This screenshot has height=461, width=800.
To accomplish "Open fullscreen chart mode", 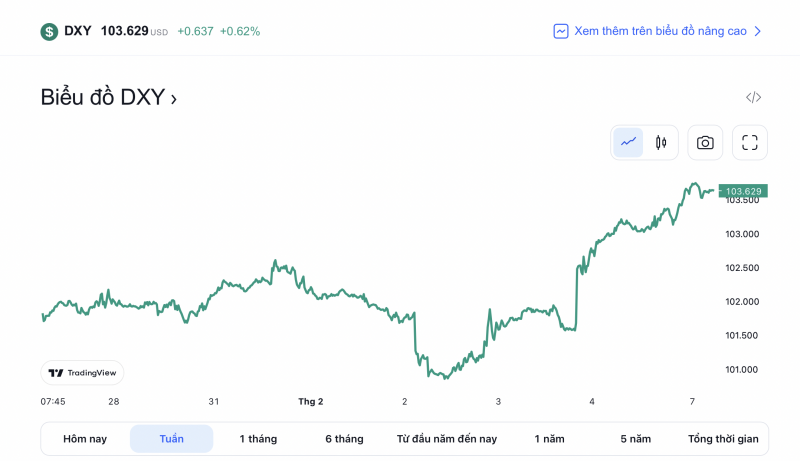I will (750, 142).
